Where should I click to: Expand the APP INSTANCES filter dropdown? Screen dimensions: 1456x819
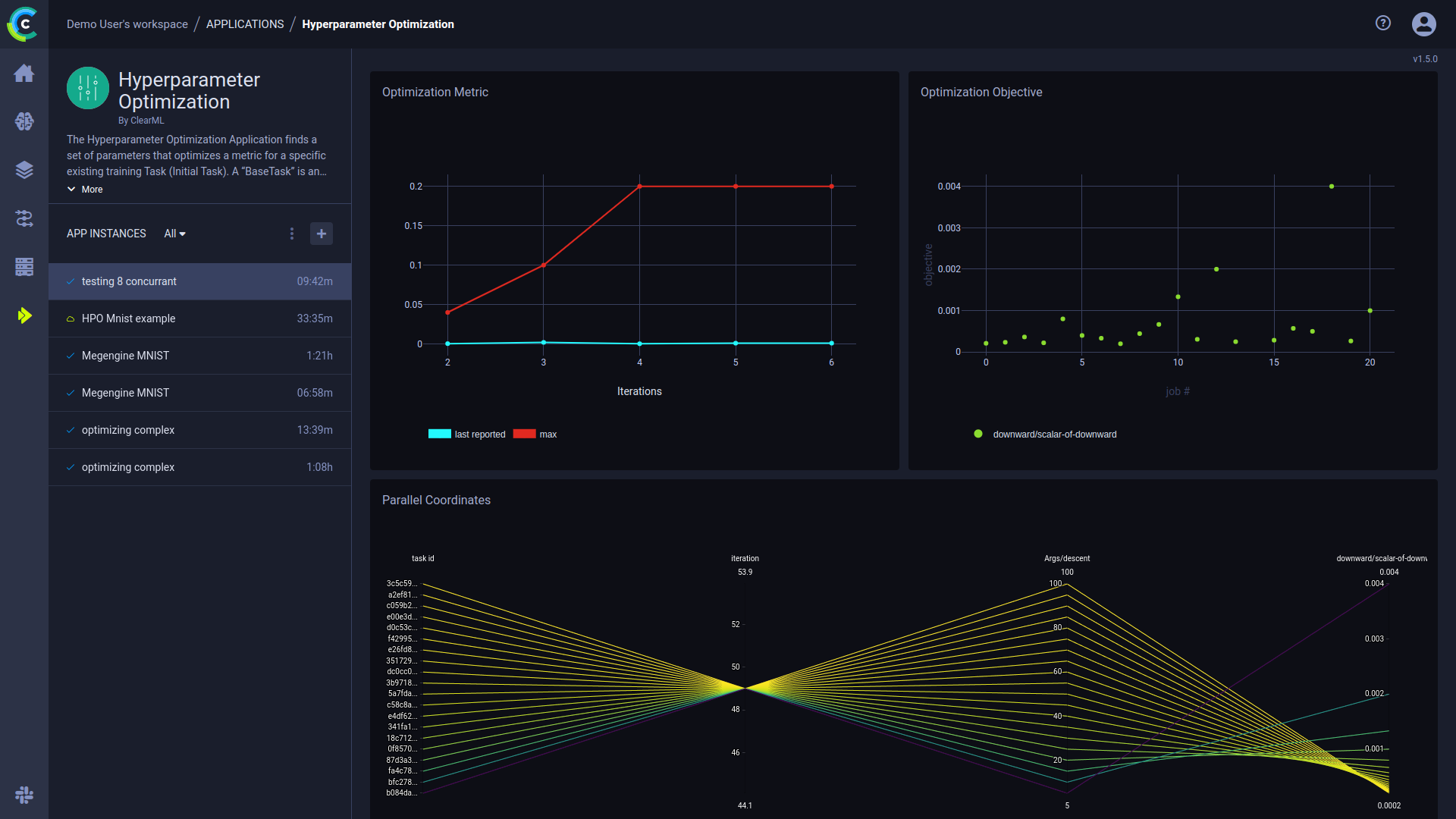point(174,233)
